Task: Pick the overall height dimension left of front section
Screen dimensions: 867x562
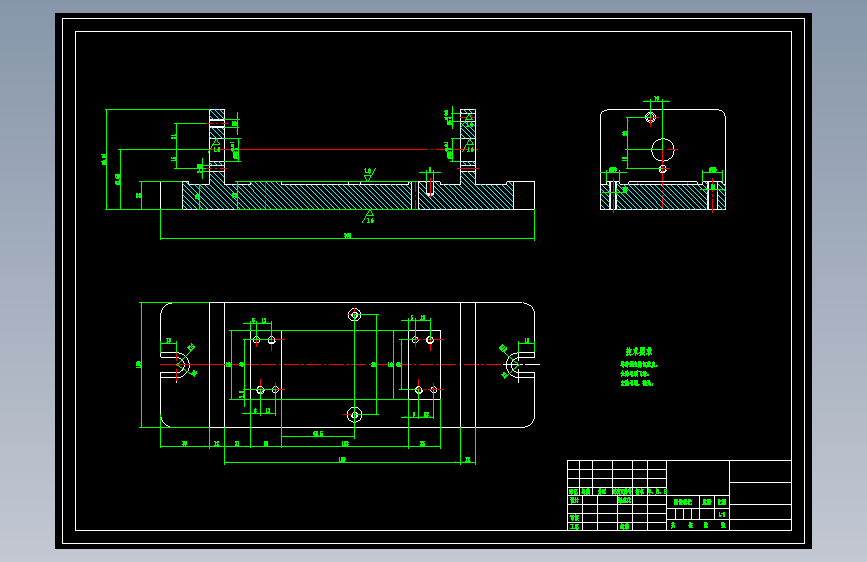Action: point(106,159)
